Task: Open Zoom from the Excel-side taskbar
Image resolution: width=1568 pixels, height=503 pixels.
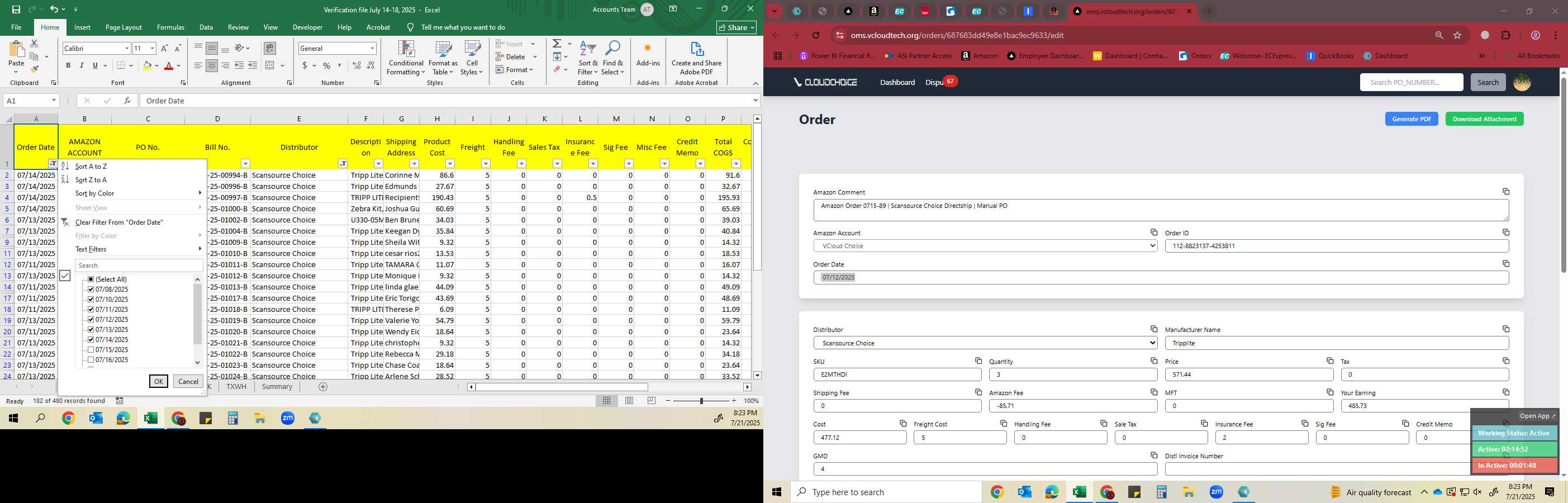Action: 288,419
